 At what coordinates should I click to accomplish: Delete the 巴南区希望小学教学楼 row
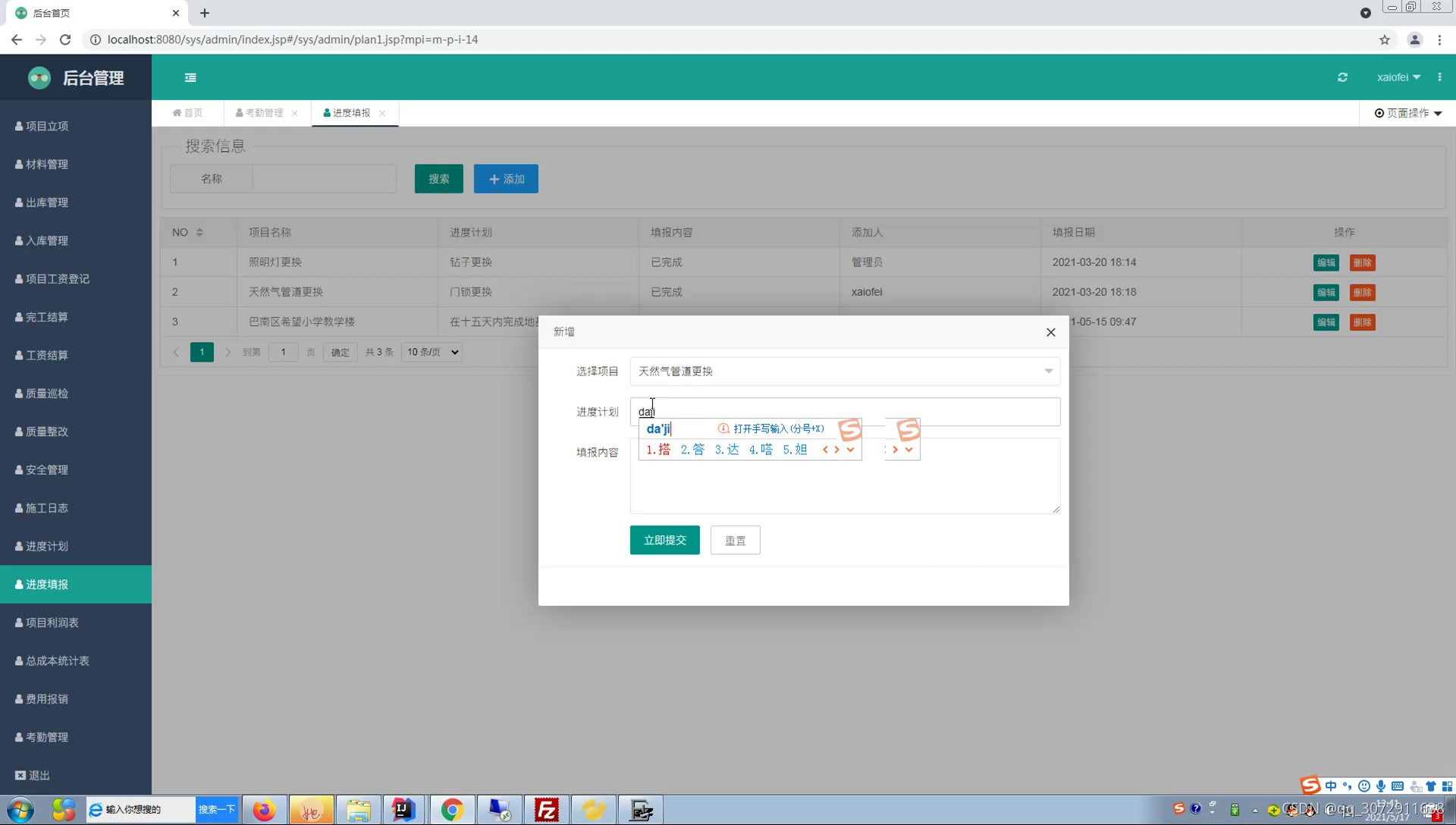[x=1362, y=322]
